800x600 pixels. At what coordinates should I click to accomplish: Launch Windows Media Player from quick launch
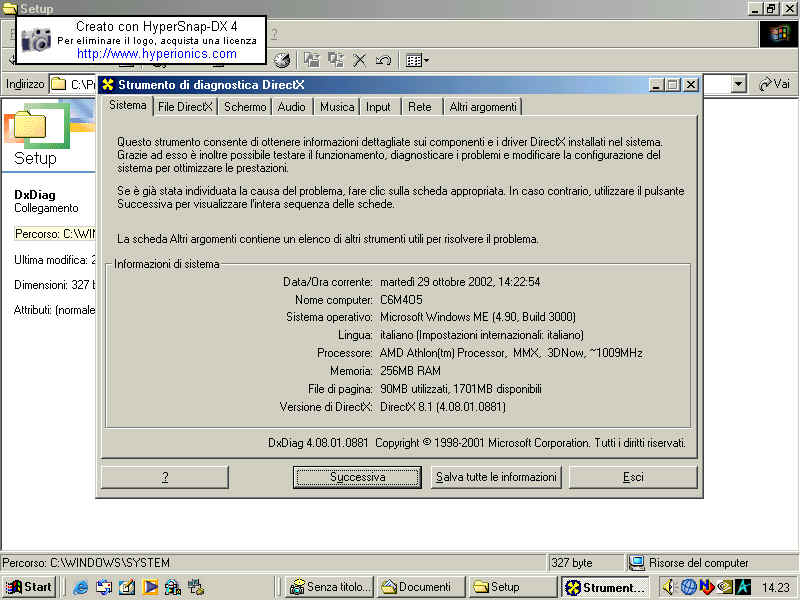150,587
